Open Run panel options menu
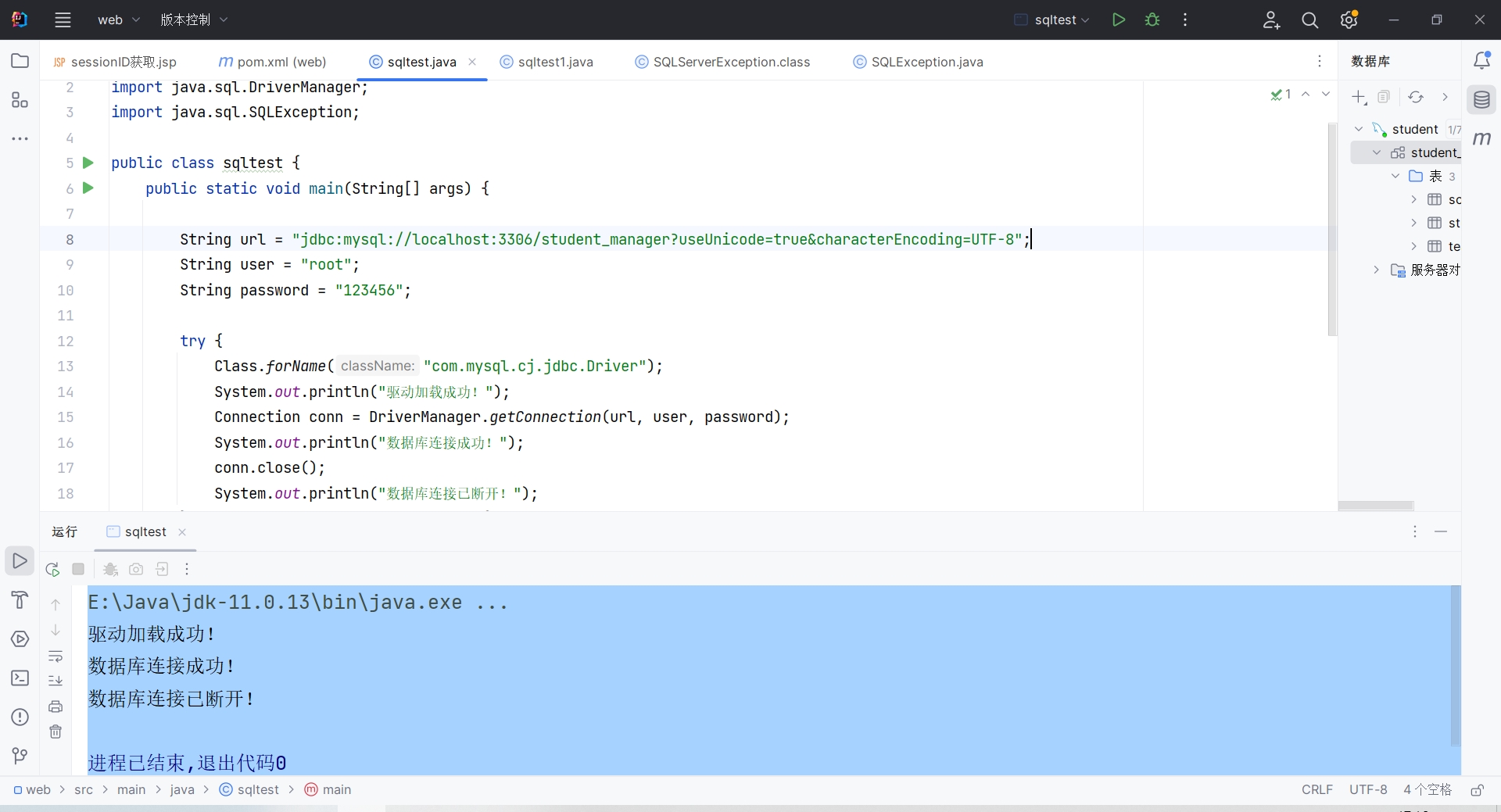 (1415, 531)
